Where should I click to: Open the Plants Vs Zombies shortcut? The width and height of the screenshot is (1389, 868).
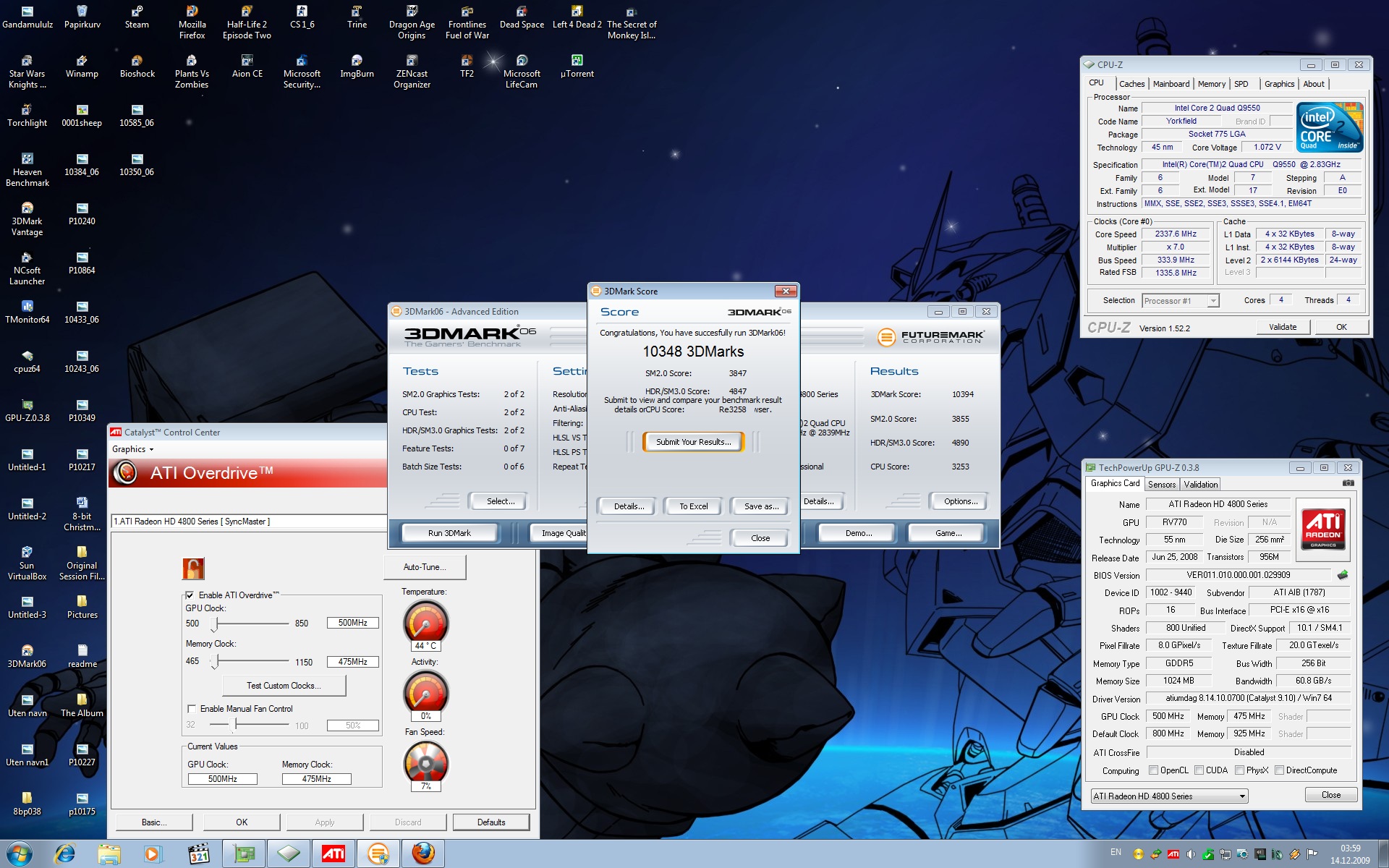[192, 72]
